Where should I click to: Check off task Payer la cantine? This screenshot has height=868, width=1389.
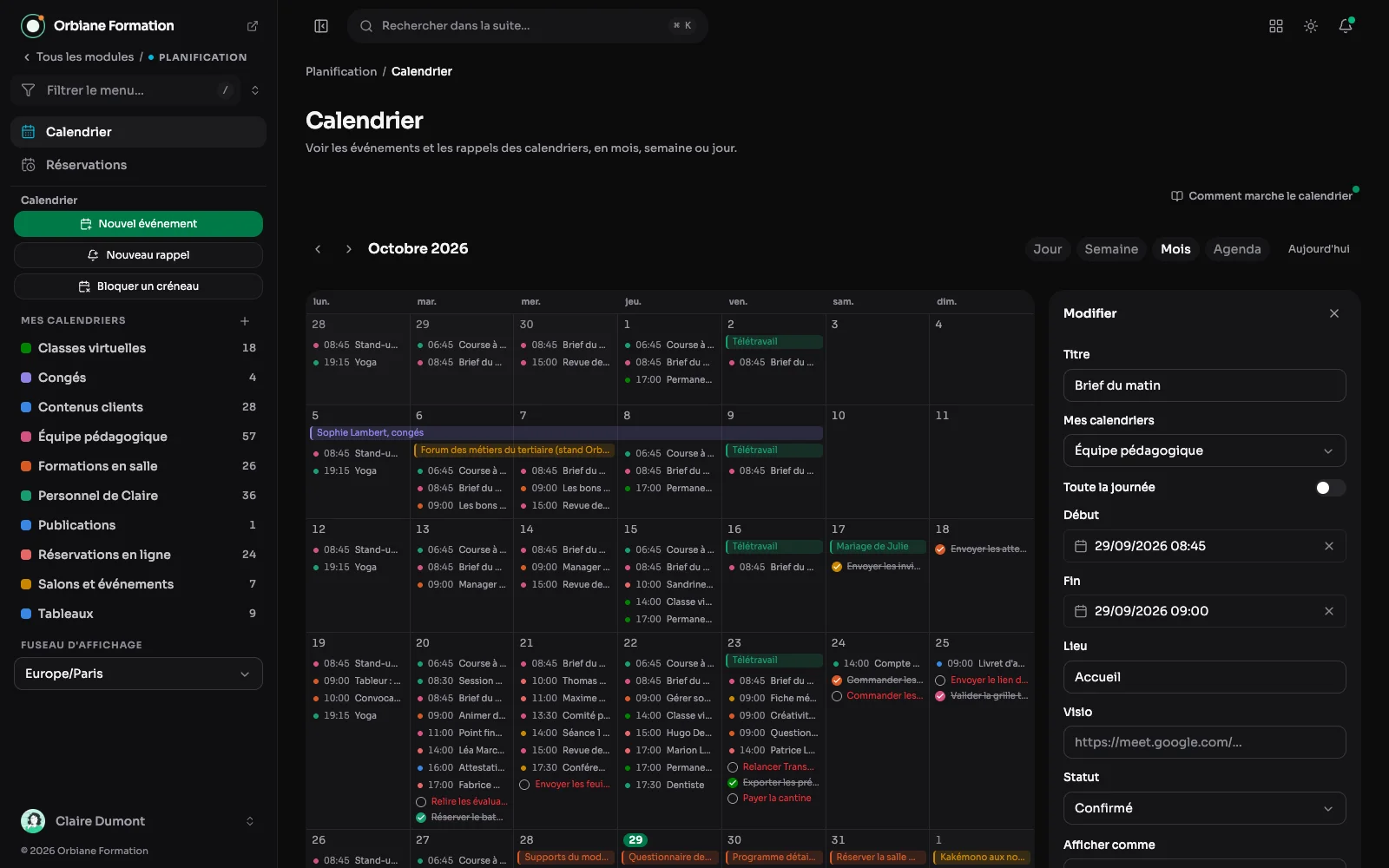click(x=733, y=799)
